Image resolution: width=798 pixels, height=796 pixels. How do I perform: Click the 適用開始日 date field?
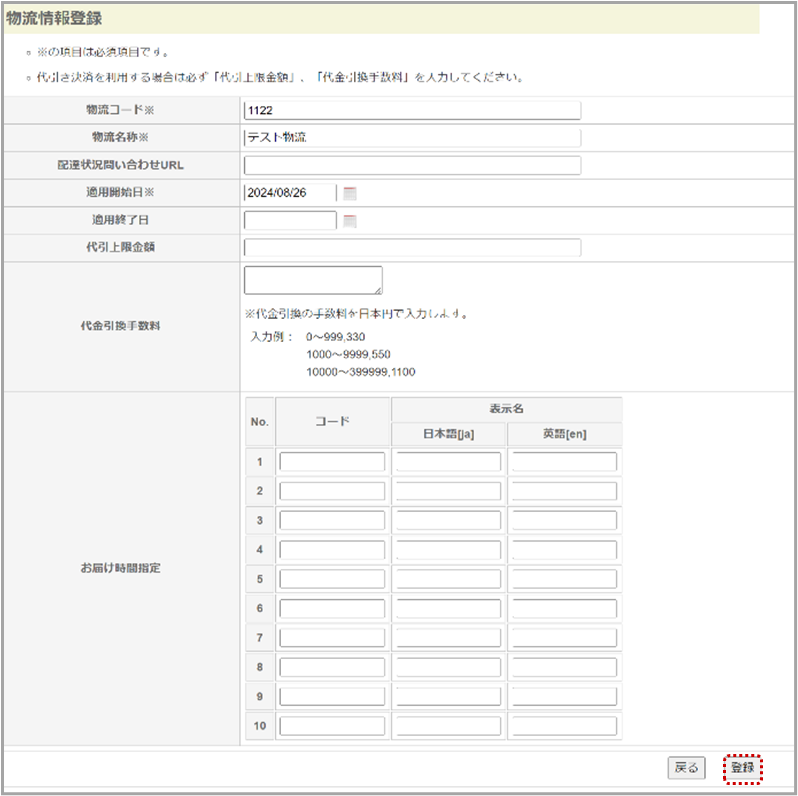pos(290,193)
